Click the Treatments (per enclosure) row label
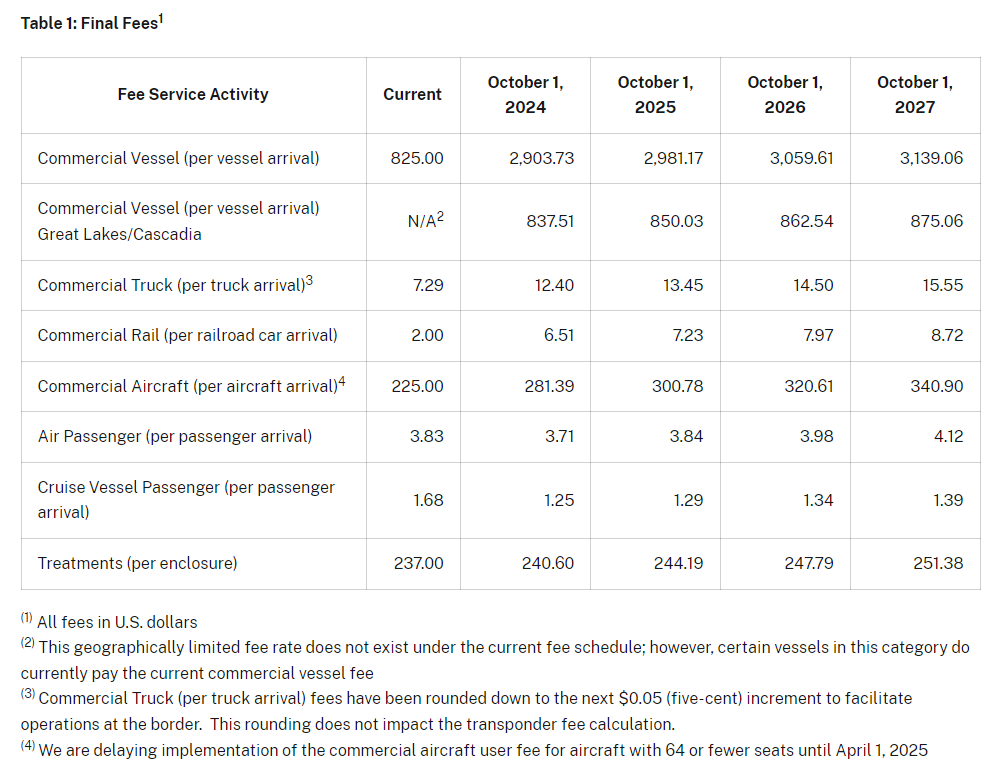The height and width of the screenshot is (768, 1005). pyautogui.click(x=137, y=563)
